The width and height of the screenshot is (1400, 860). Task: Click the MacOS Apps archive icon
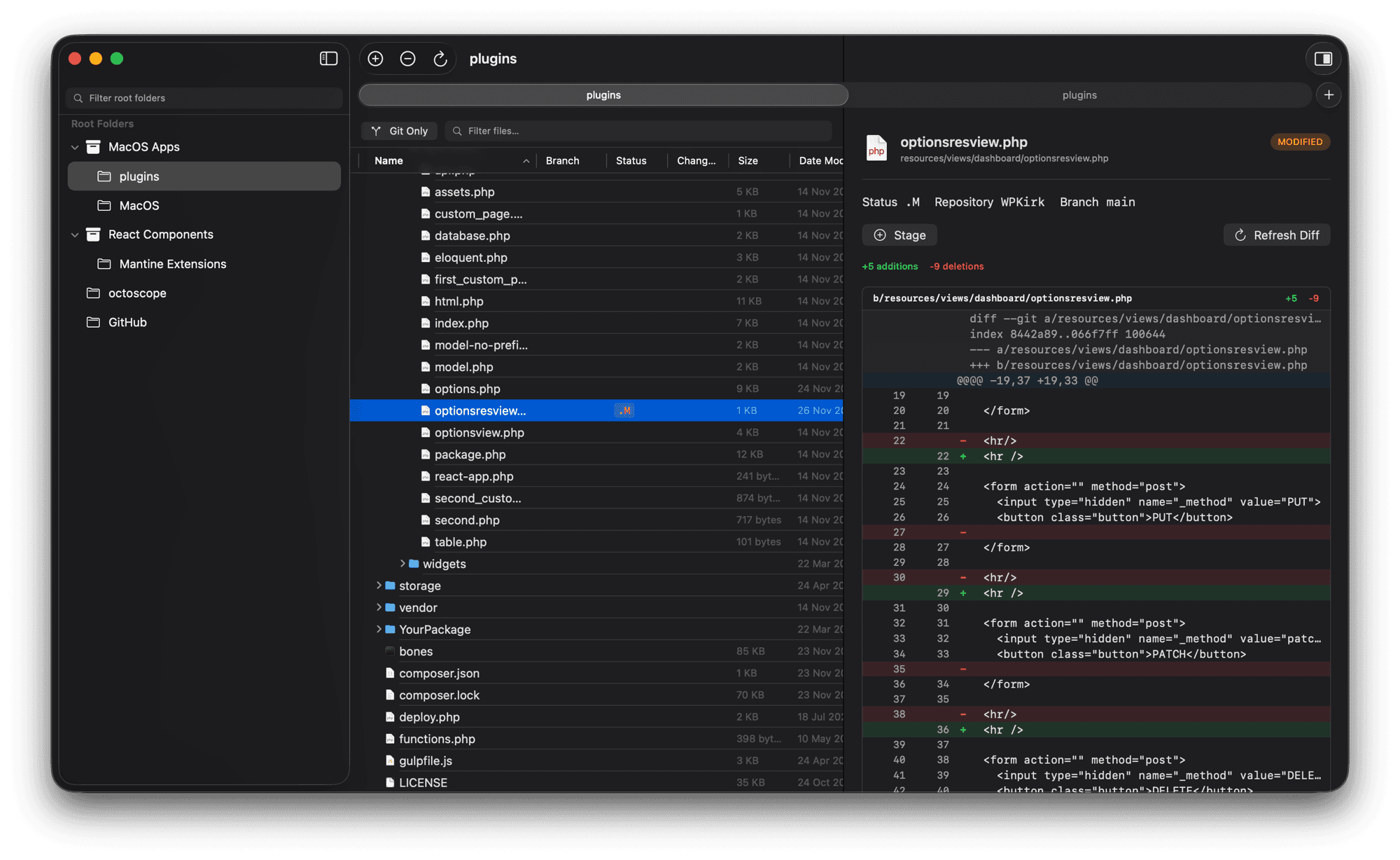(x=93, y=146)
